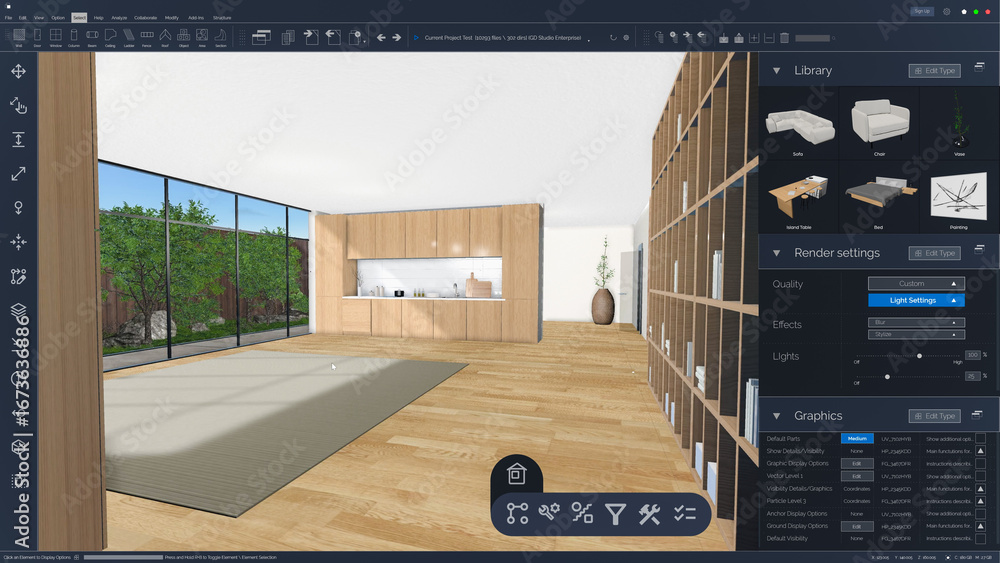Click the wrench and gear icon in floating toolbar
Viewport: 1000px width, 563px height.
coord(549,512)
